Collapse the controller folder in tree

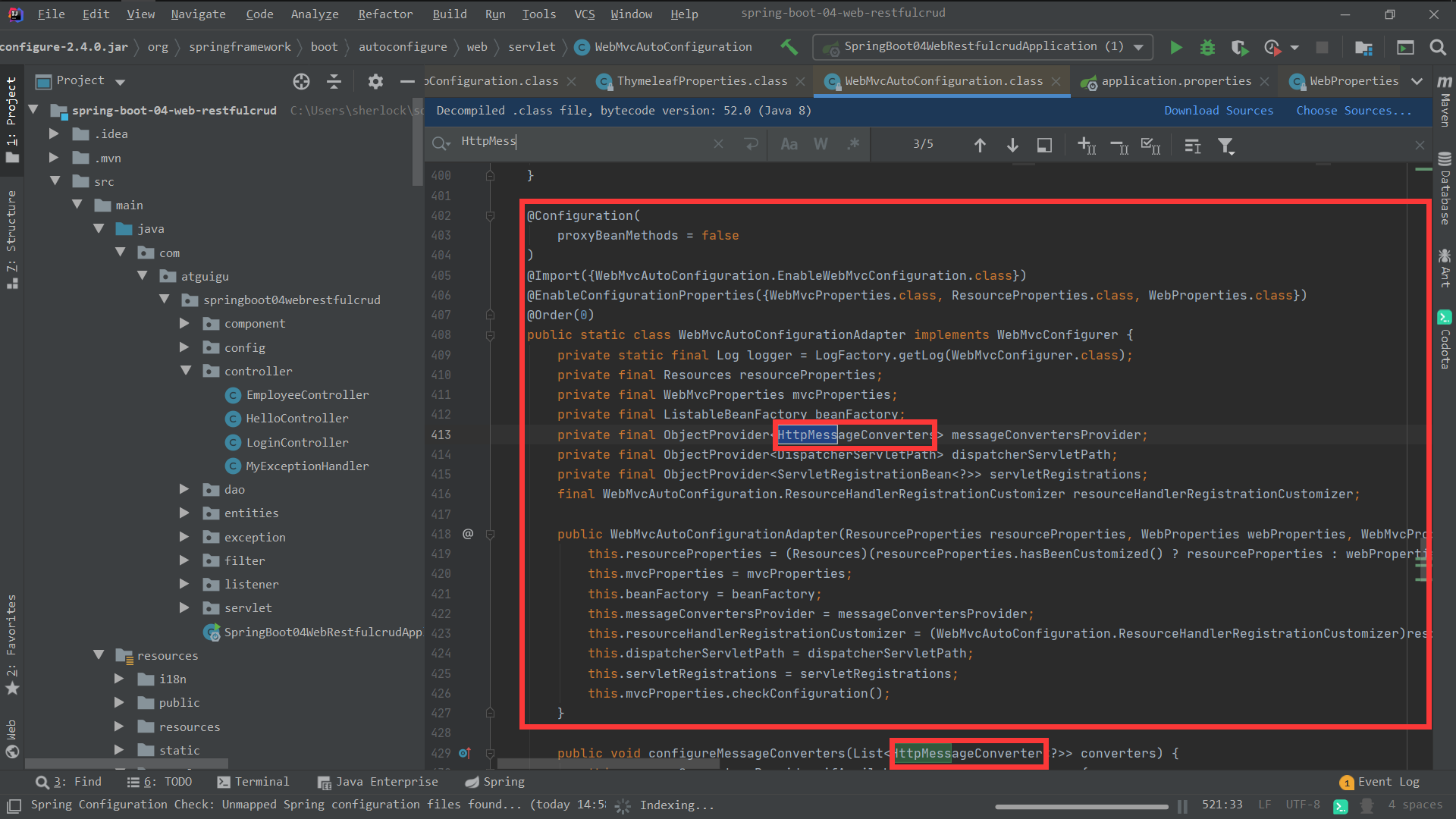pyautogui.click(x=186, y=371)
